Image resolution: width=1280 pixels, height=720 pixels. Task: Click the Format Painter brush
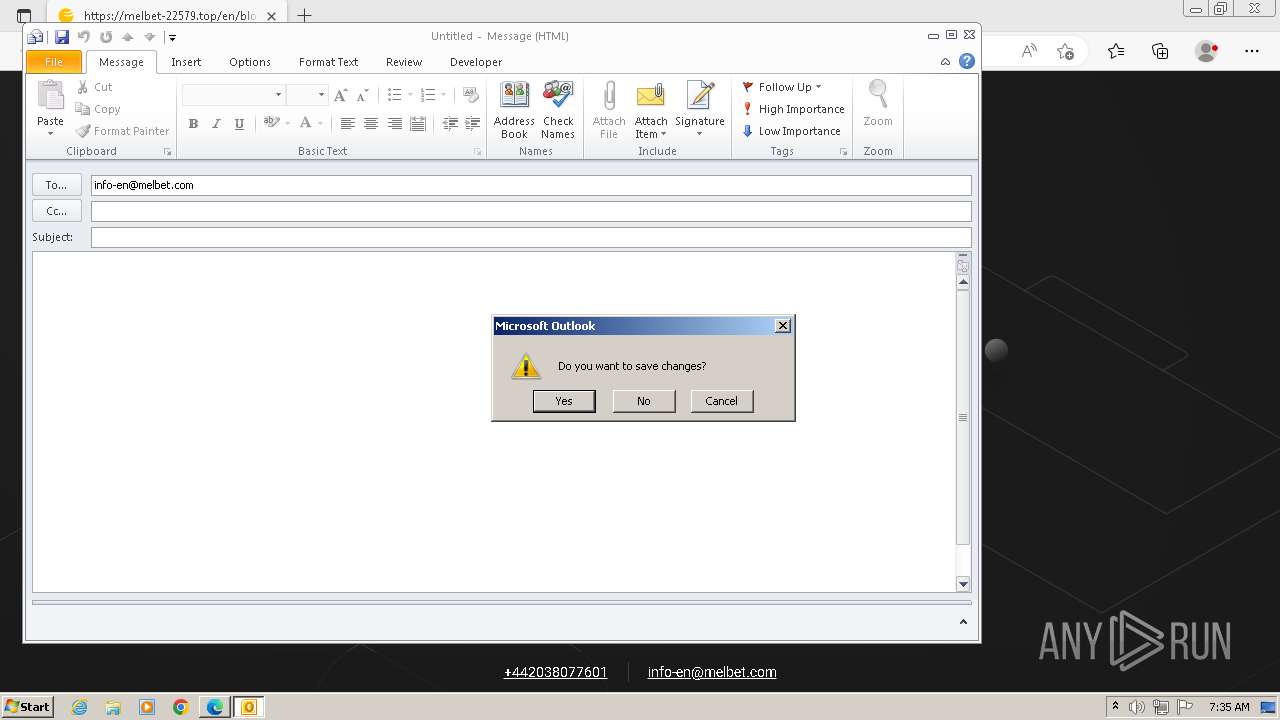(123, 131)
